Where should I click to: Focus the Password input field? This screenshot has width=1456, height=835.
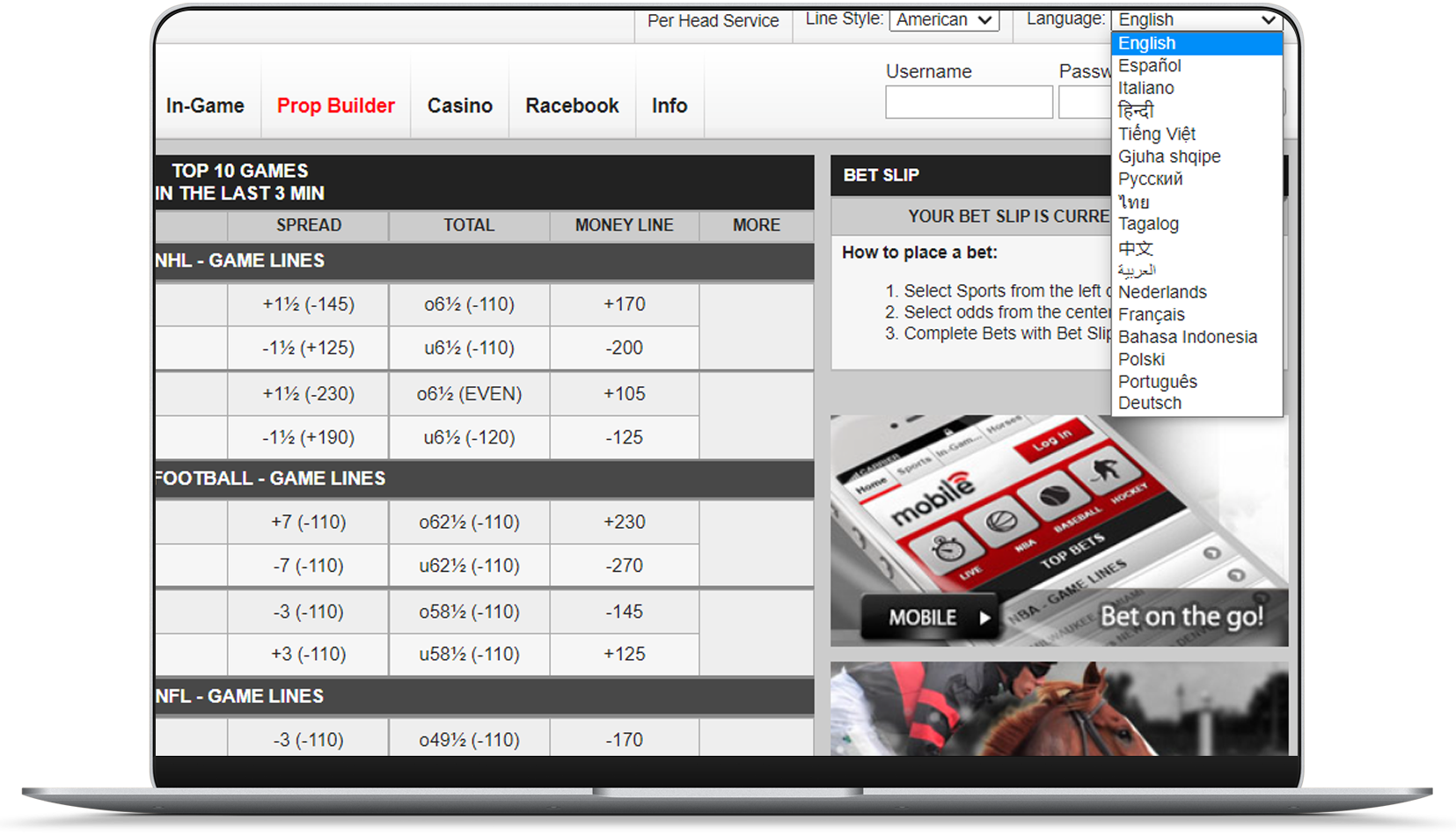(x=1086, y=102)
